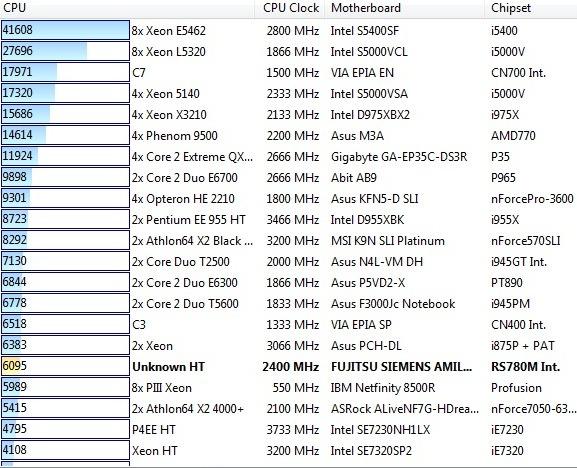Click the Chipset column header
The height and width of the screenshot is (468, 577).
(531, 8)
